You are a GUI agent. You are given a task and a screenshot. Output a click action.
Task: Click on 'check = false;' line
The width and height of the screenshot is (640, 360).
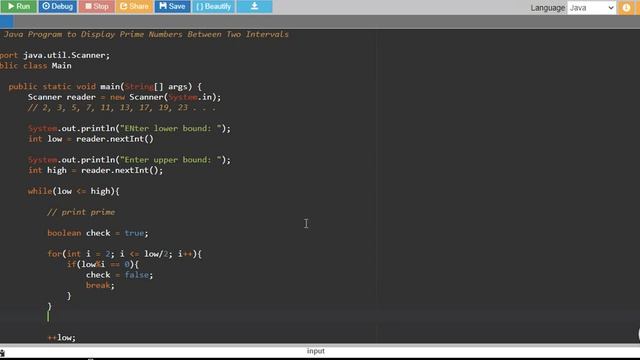pos(120,275)
